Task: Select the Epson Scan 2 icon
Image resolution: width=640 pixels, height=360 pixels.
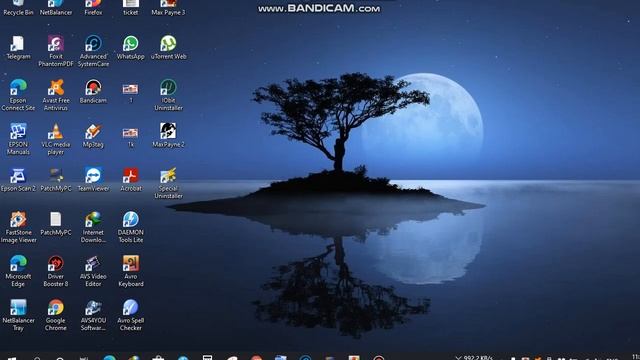Action: [x=18, y=176]
